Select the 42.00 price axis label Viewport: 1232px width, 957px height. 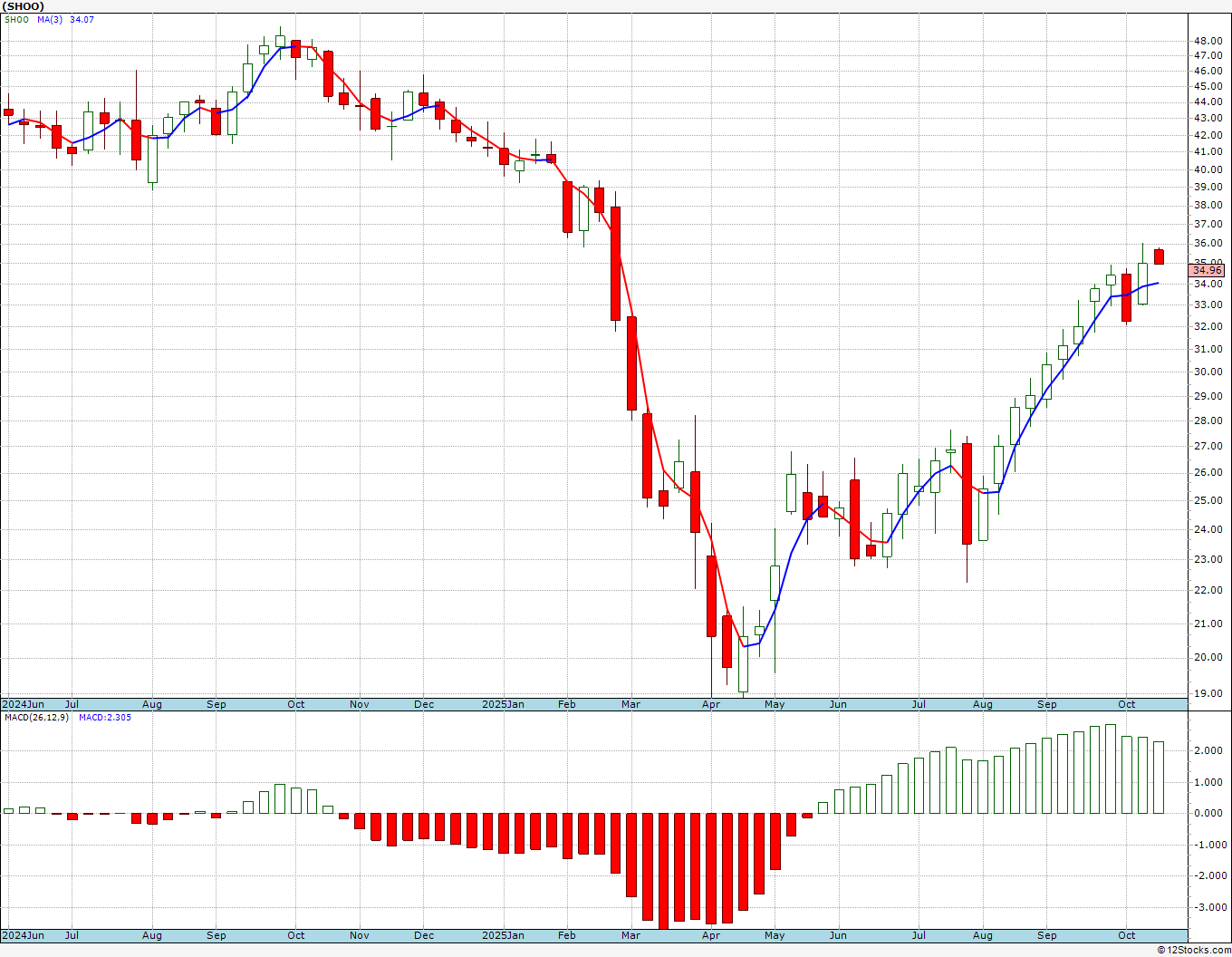coord(1208,135)
